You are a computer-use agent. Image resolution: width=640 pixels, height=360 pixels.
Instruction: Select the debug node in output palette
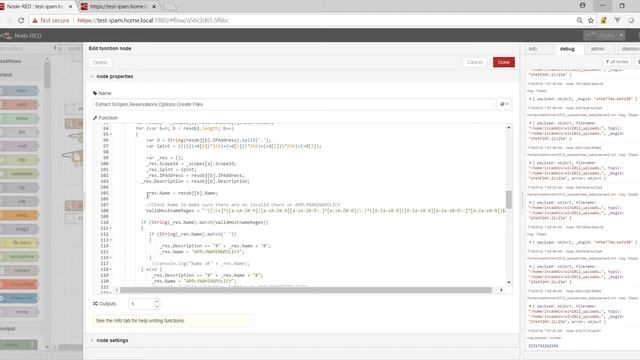(x=18, y=345)
